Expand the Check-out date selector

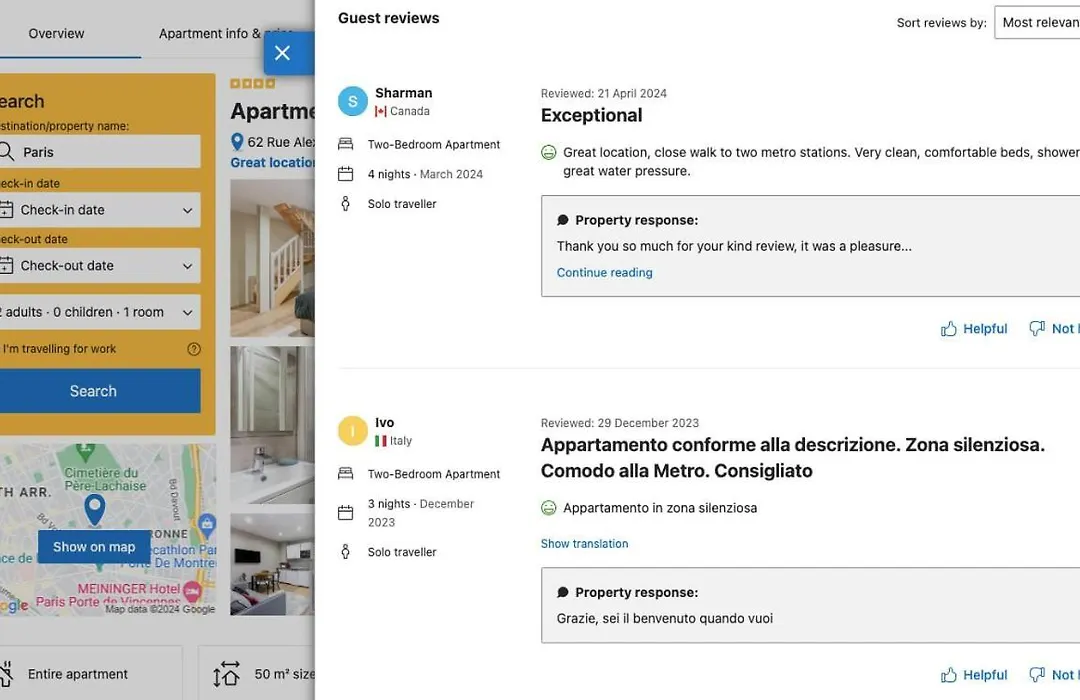tap(100, 266)
